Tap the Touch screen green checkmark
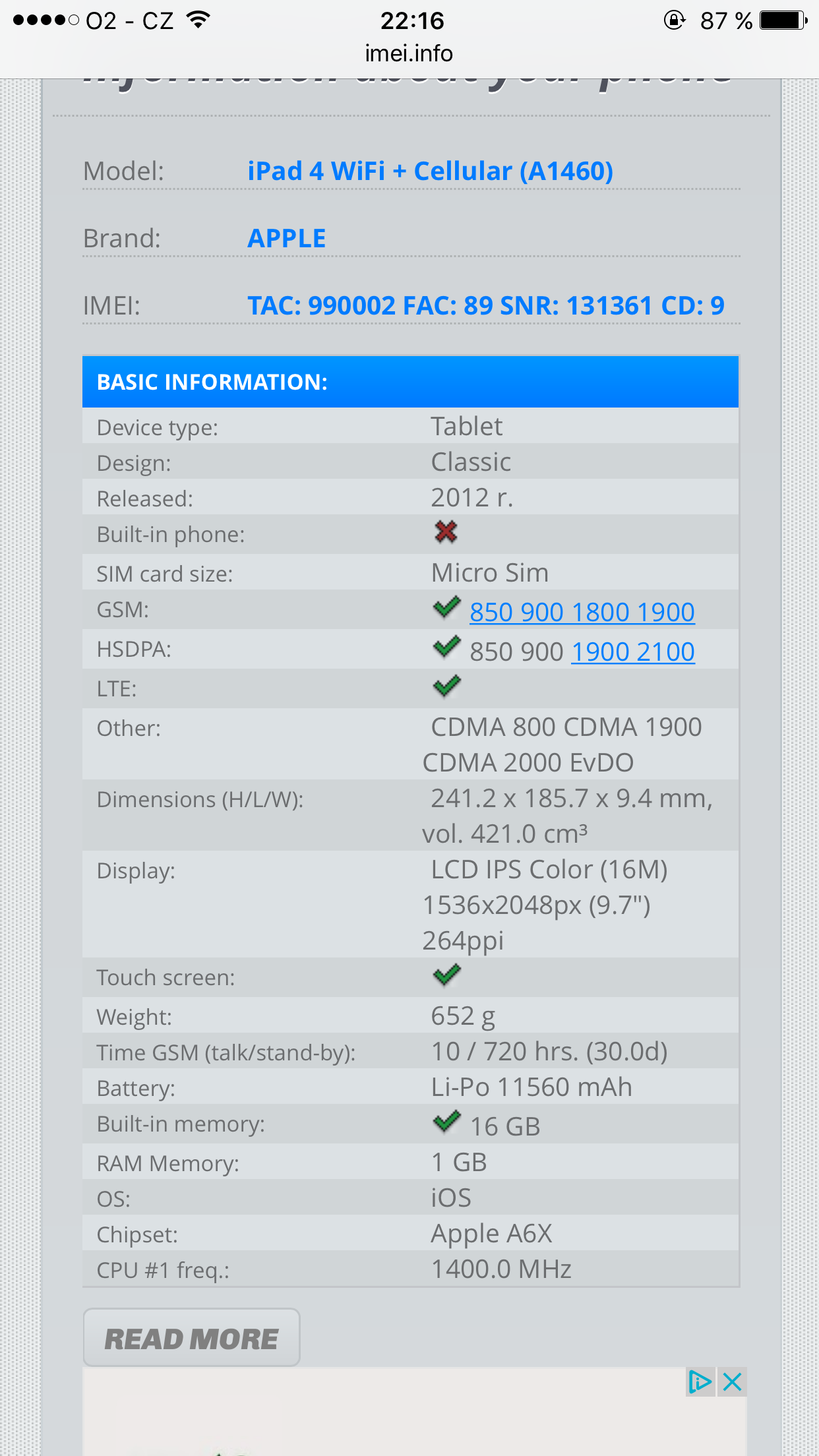This screenshot has height=1456, width=819. [x=446, y=975]
